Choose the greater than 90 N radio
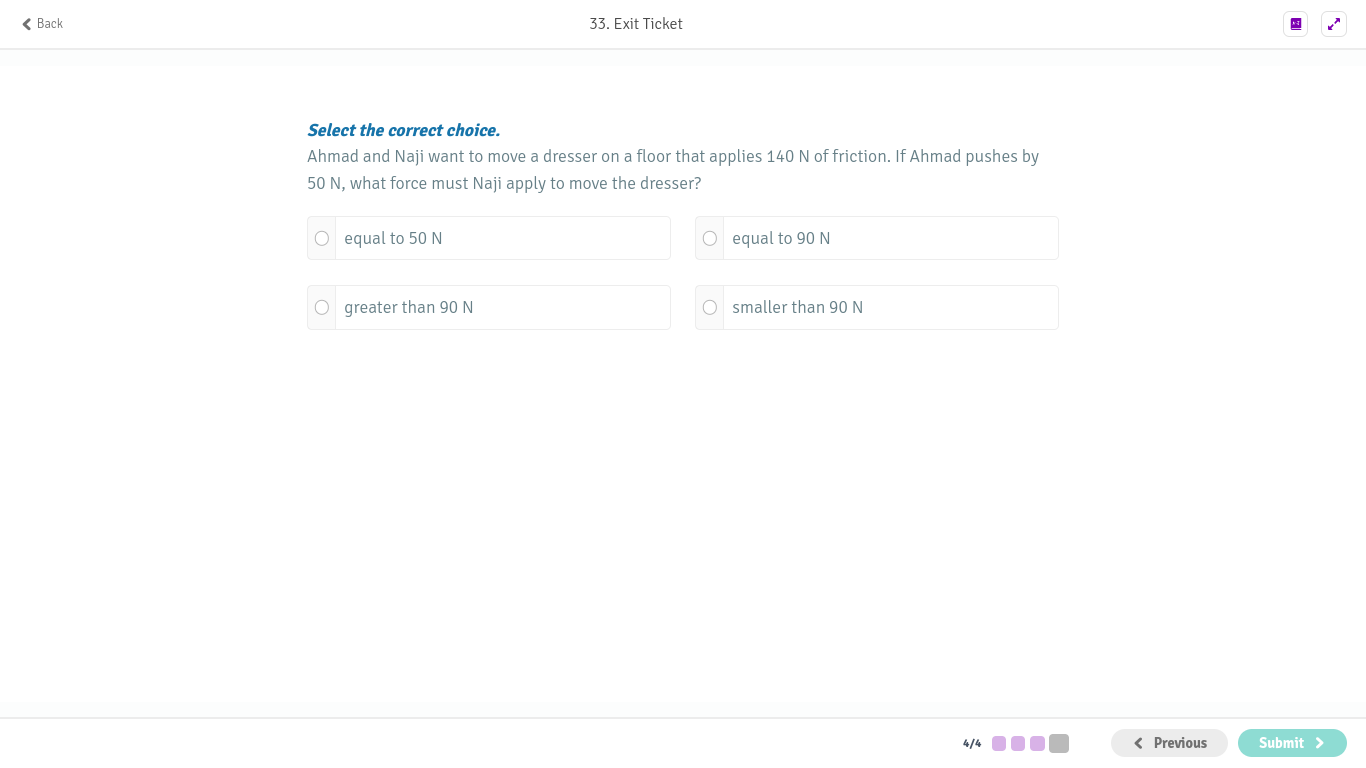Screen dimensions: 1366x768 (x=322, y=307)
